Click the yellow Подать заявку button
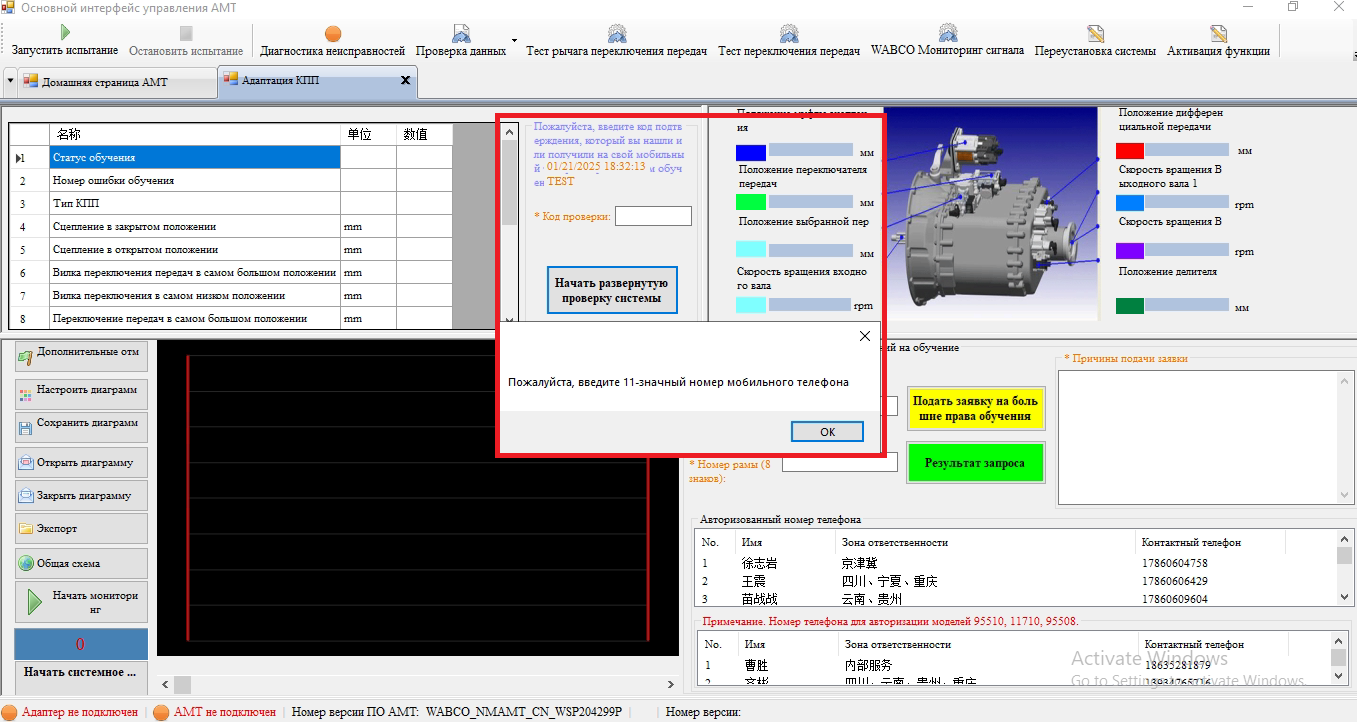Image resolution: width=1357 pixels, height=722 pixels. 975,409
